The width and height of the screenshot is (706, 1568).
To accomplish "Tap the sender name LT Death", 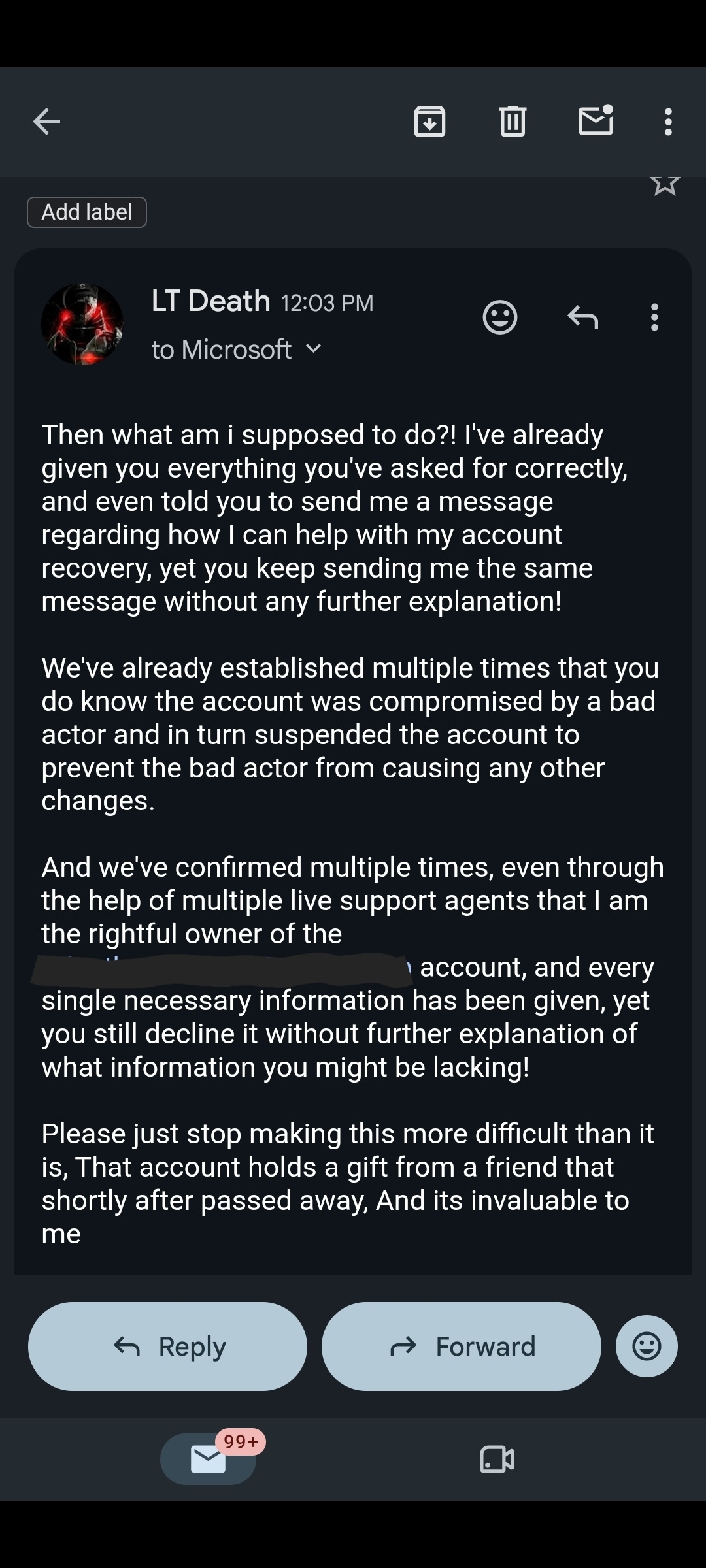I will click(210, 301).
